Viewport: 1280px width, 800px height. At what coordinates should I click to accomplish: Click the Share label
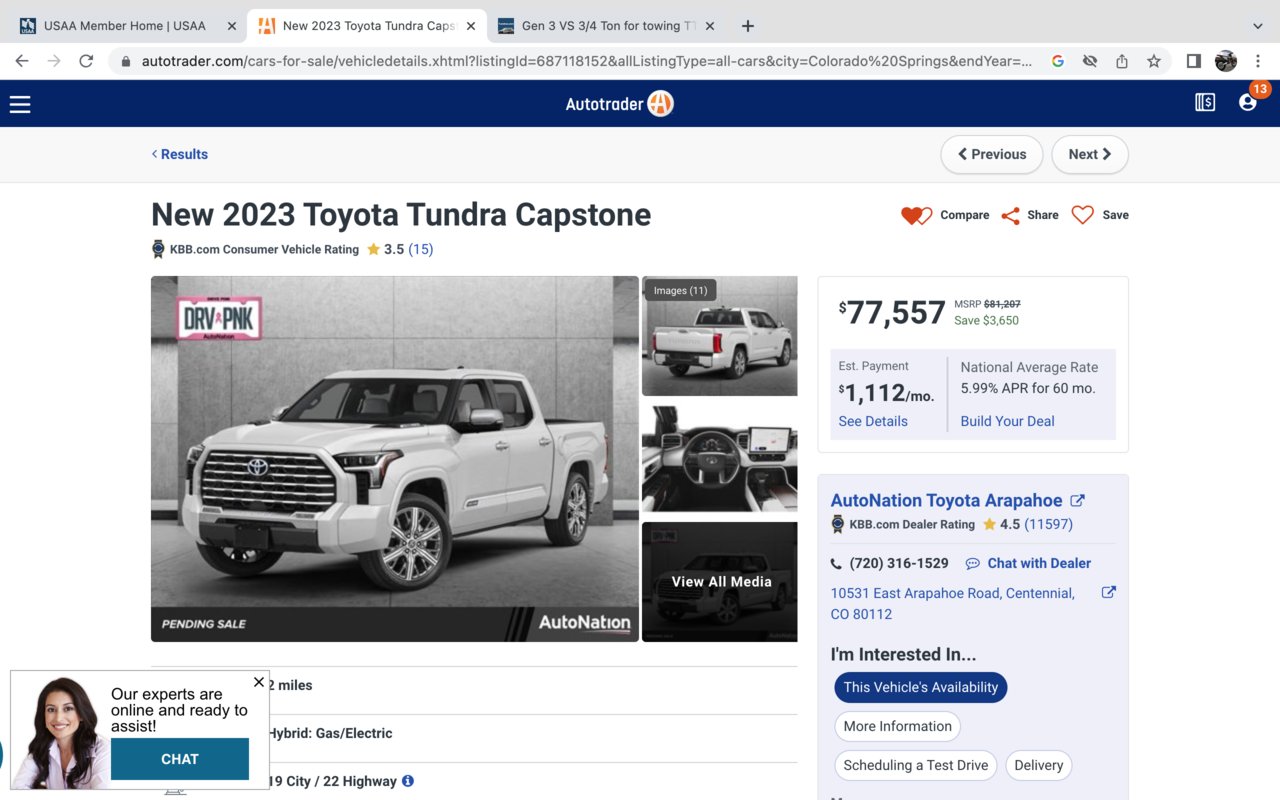point(1043,215)
